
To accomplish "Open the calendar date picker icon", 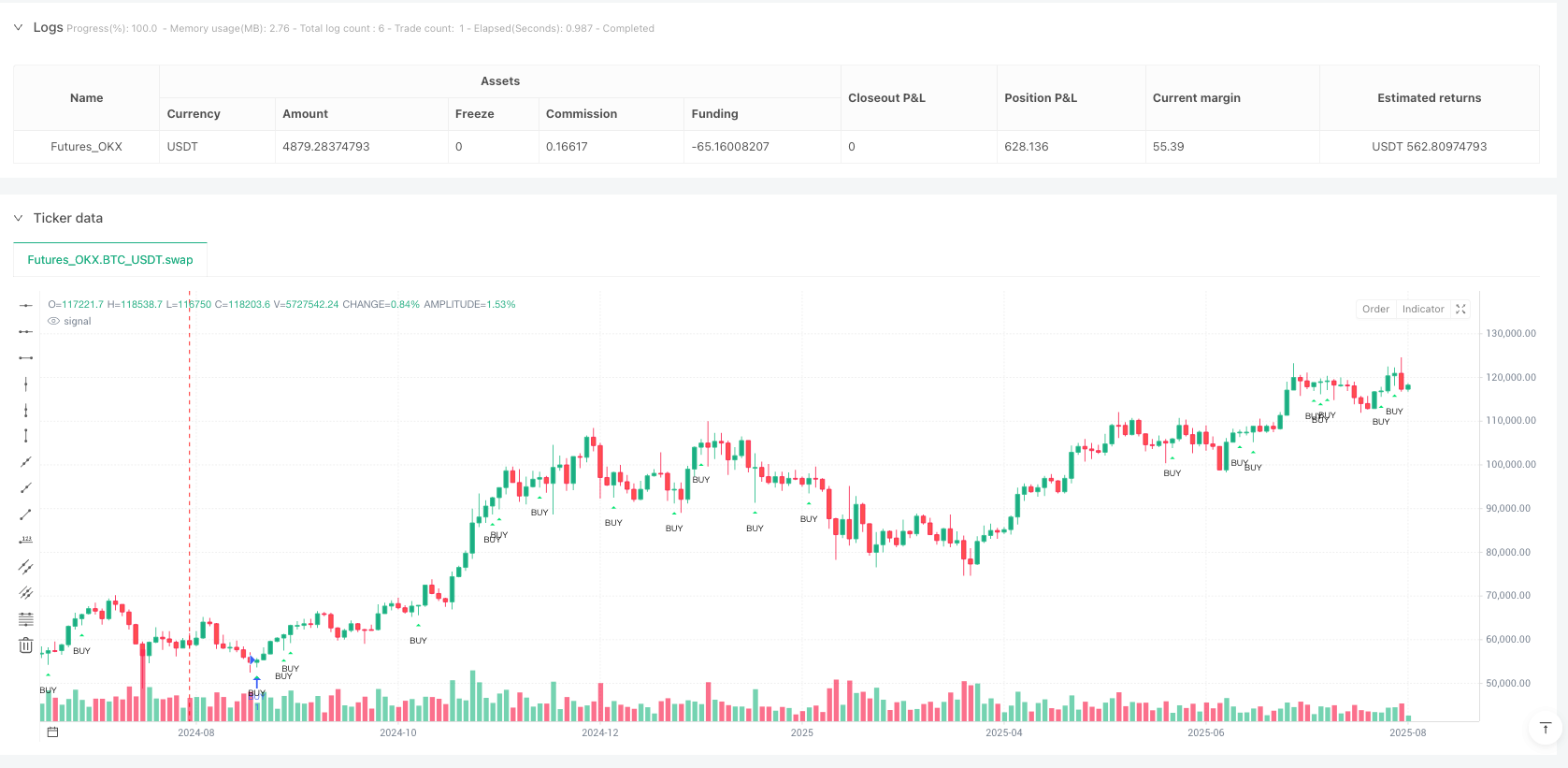I will 53,732.
